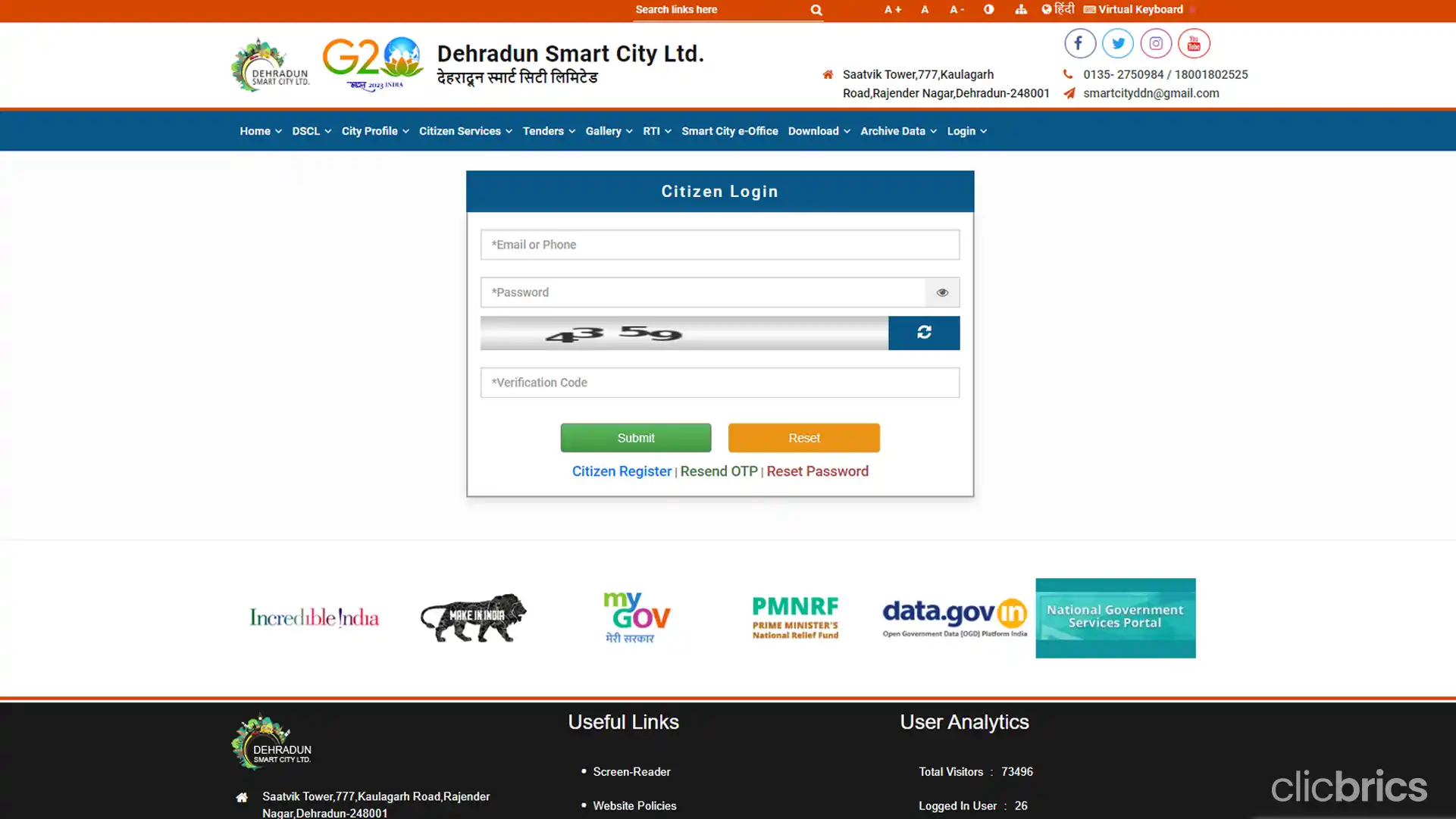
Task: Click the Citizen Register link
Action: click(621, 471)
